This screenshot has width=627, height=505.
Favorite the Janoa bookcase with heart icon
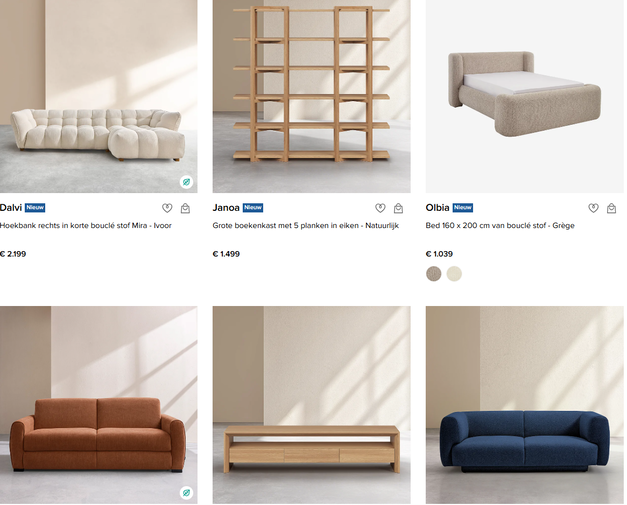(380, 208)
